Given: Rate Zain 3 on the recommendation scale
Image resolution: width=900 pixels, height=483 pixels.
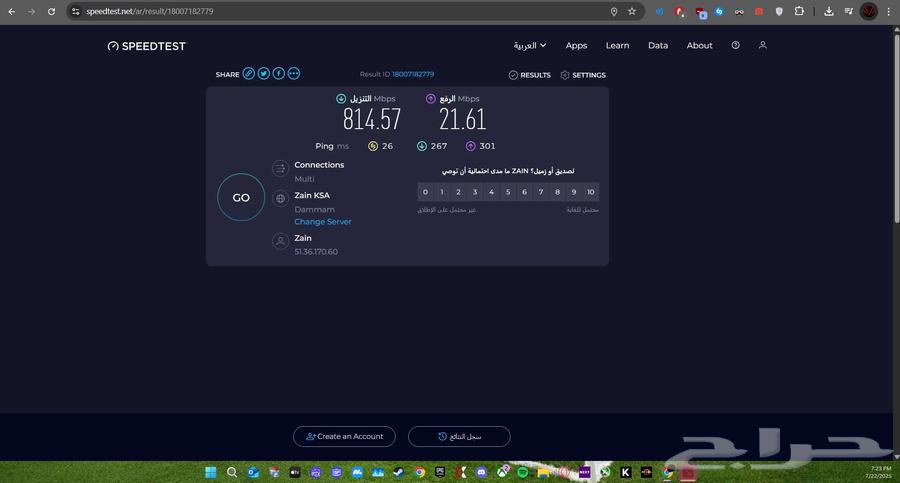Looking at the screenshot, I should 475,192.
